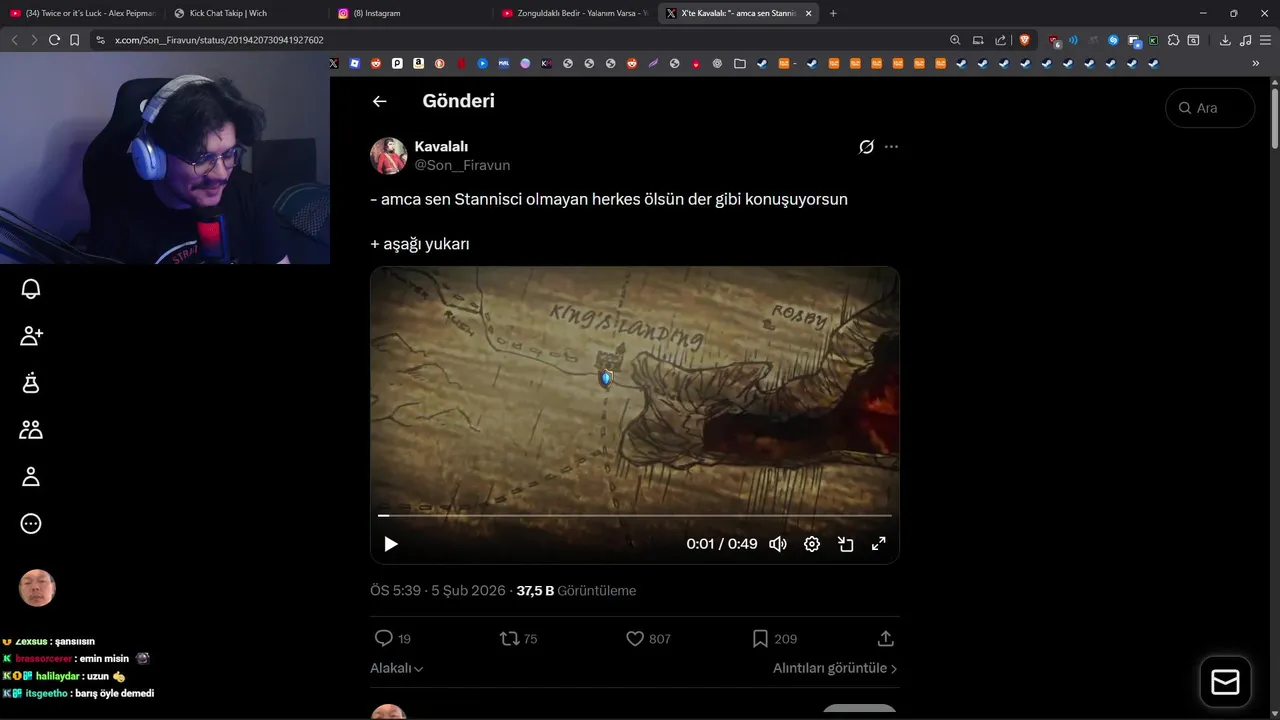1280x720 pixels.
Task: Mute the video audio
Action: point(777,544)
